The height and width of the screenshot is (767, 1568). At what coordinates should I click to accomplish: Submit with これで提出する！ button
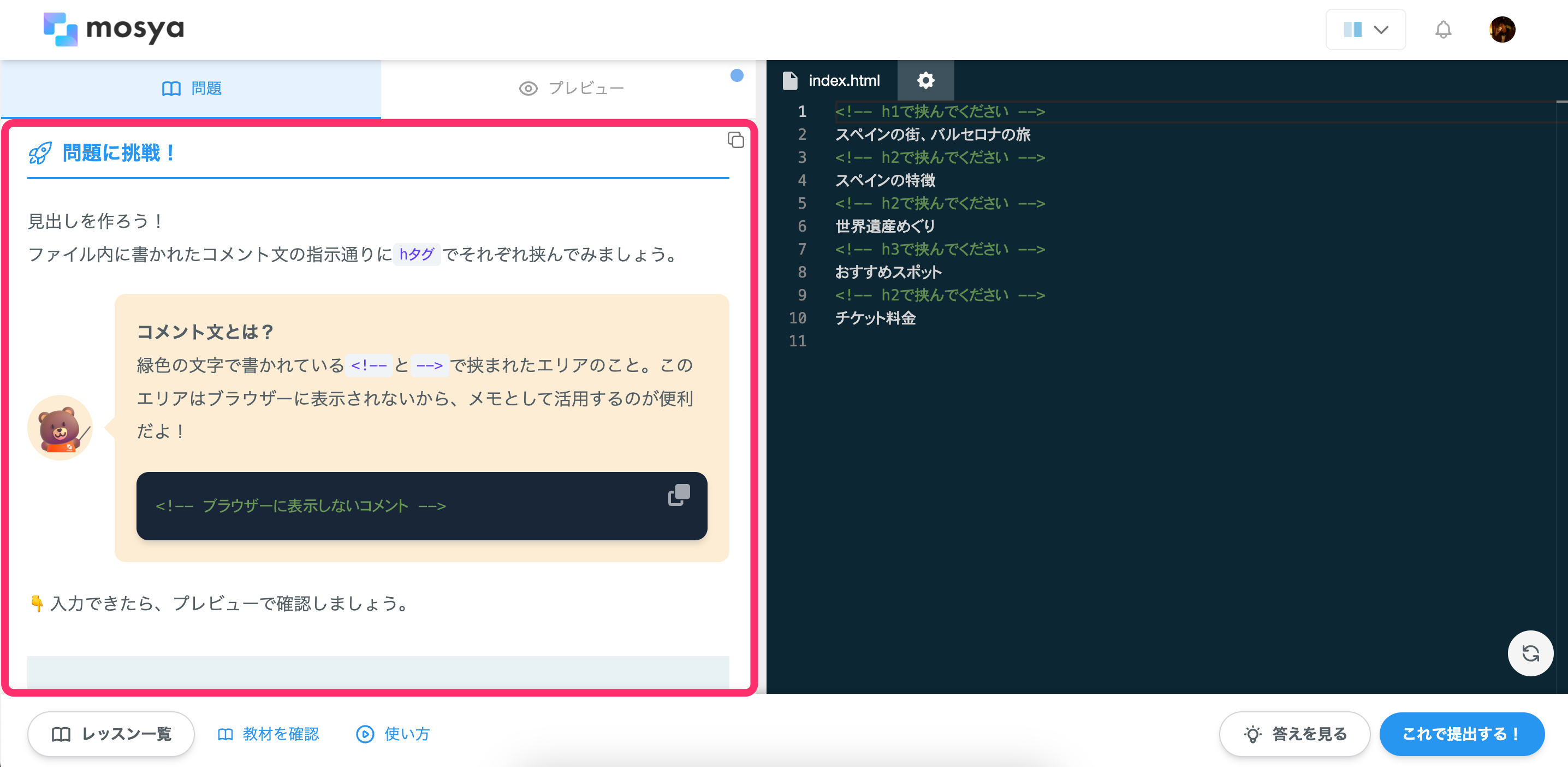(x=1462, y=734)
